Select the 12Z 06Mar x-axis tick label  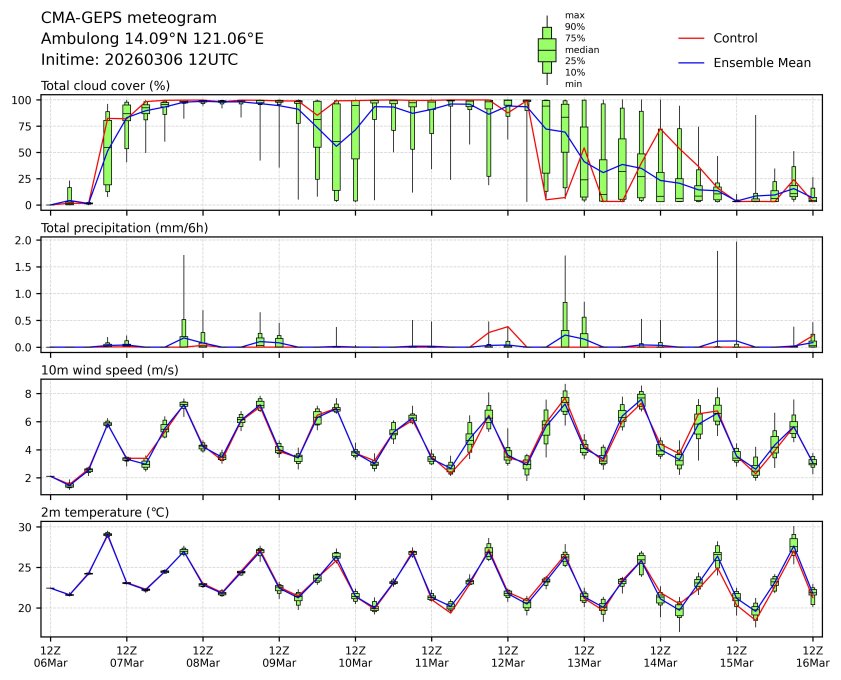tap(51, 656)
